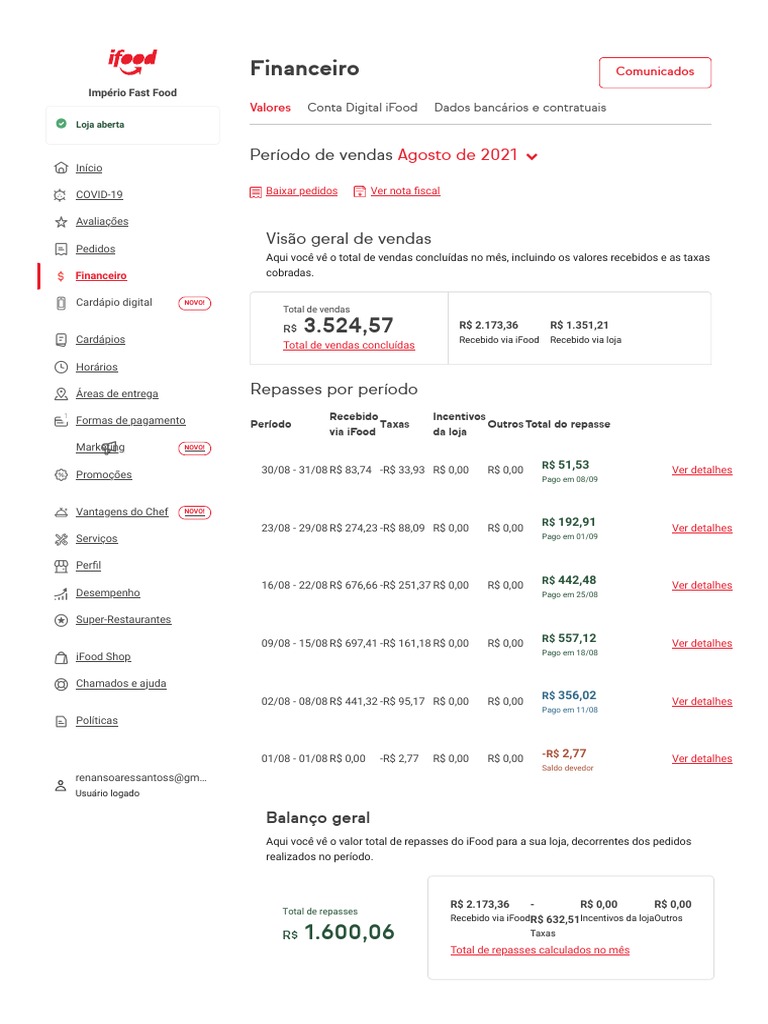Switch to Conta Digital iFood tab
The height and width of the screenshot is (1024, 768).
click(362, 108)
